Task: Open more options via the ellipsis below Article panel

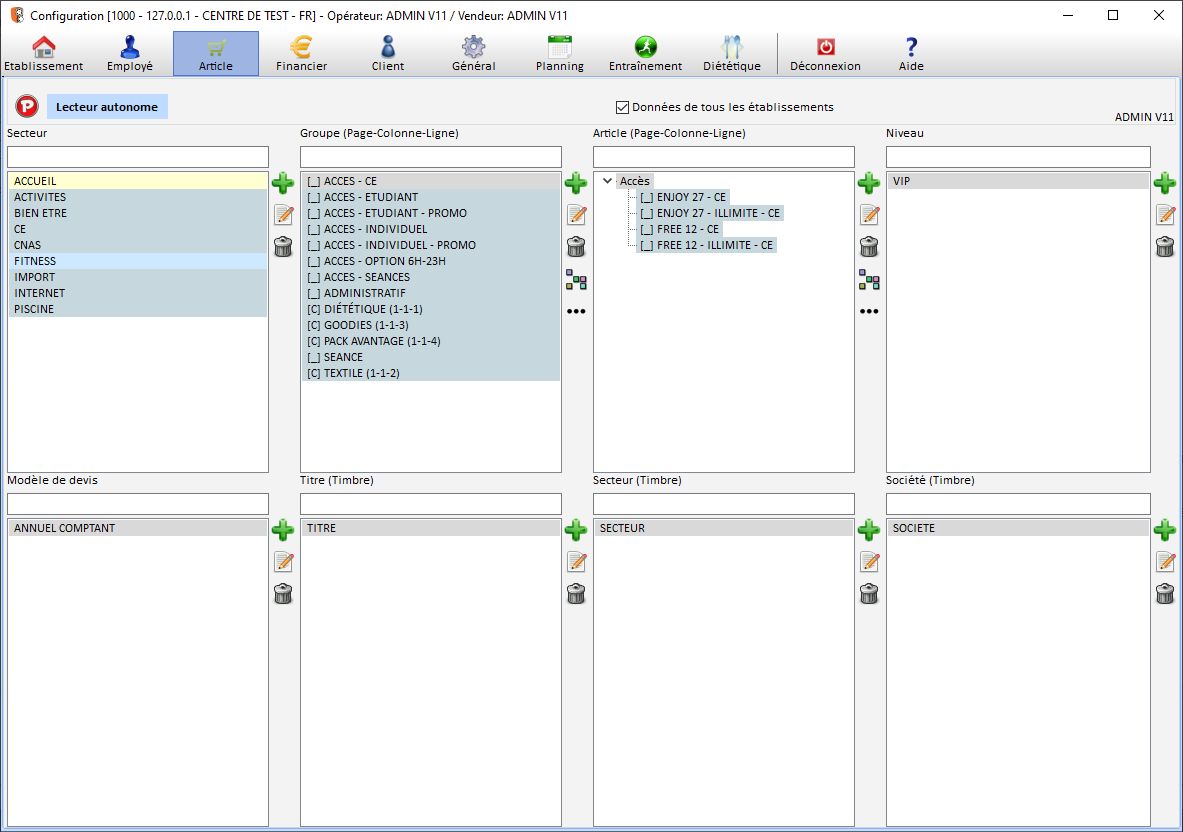Action: click(x=869, y=311)
